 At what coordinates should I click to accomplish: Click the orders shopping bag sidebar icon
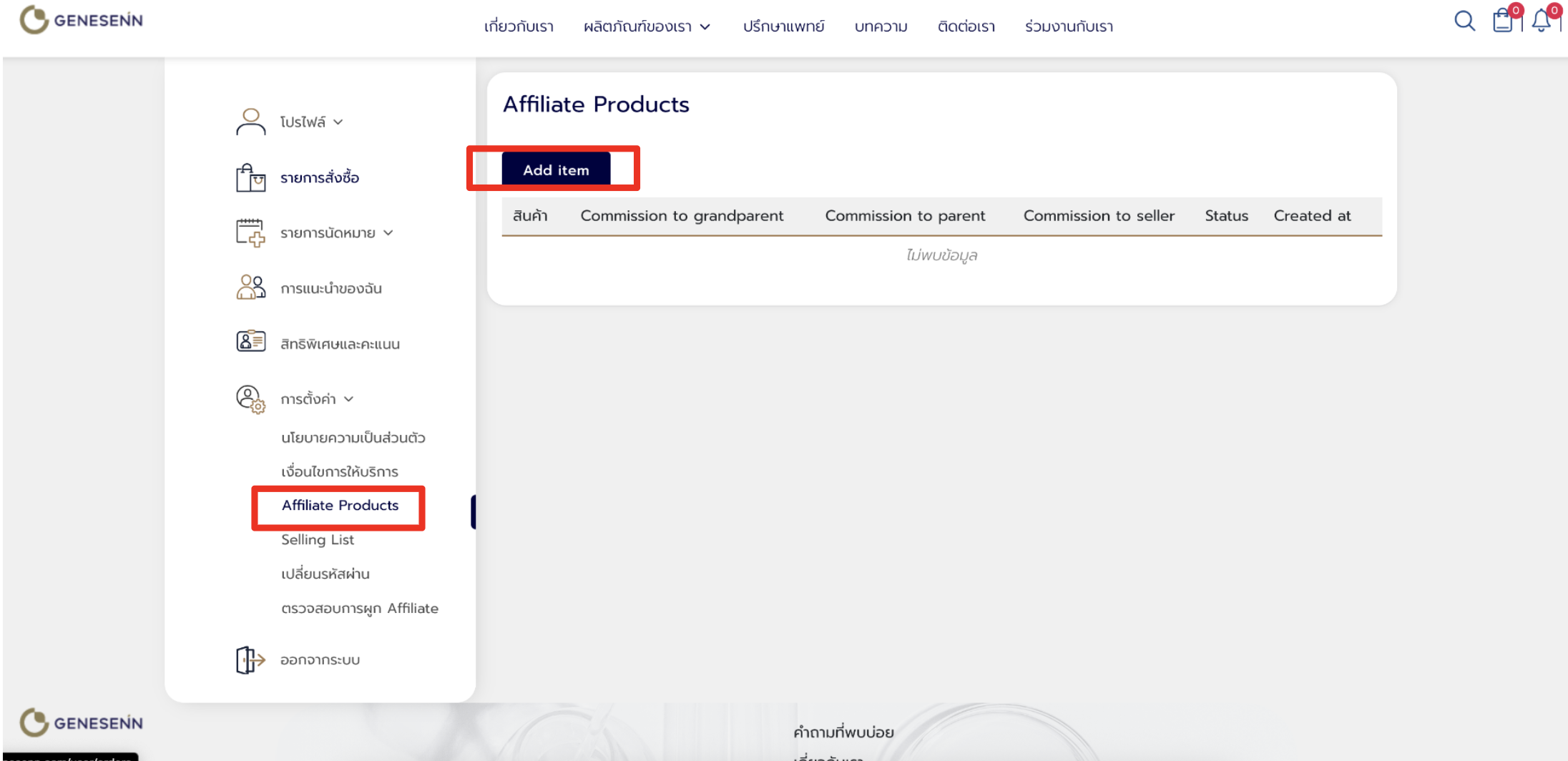coord(250,177)
